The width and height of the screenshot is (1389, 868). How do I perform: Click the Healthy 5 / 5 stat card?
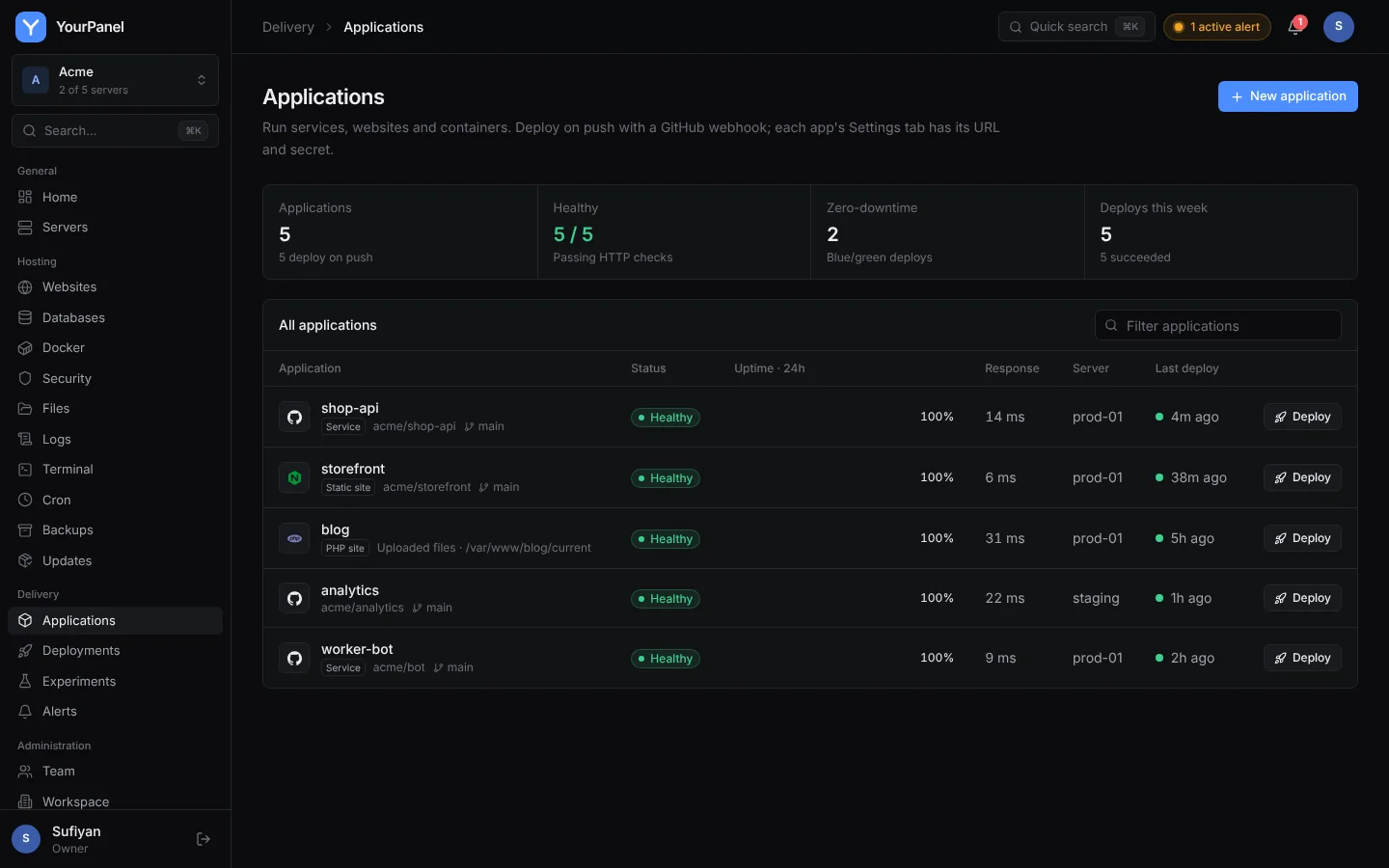pyautogui.click(x=673, y=232)
